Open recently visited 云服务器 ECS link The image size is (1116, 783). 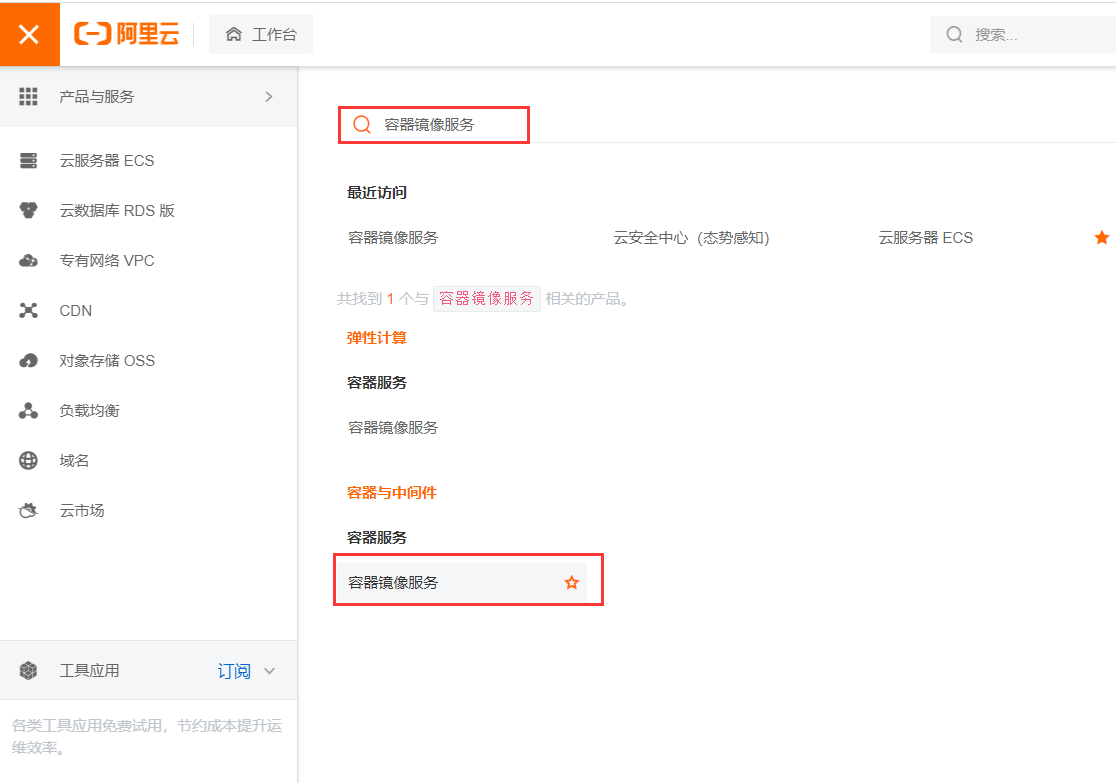(926, 238)
